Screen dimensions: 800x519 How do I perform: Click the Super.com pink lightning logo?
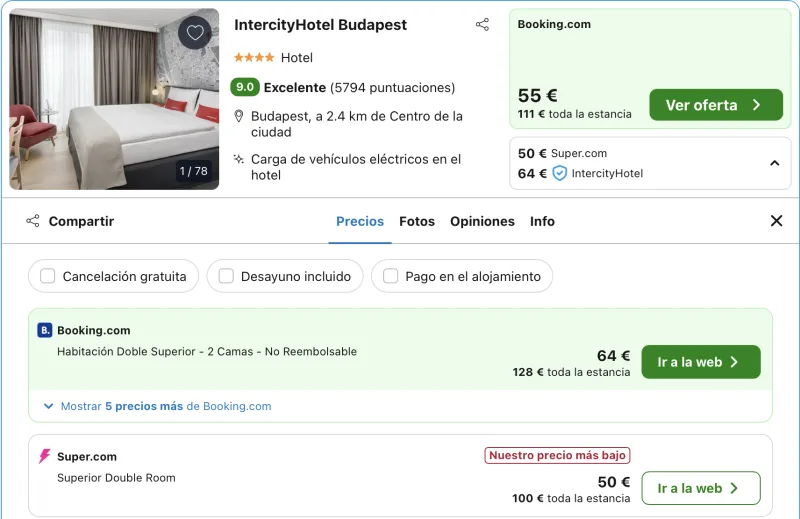[45, 456]
